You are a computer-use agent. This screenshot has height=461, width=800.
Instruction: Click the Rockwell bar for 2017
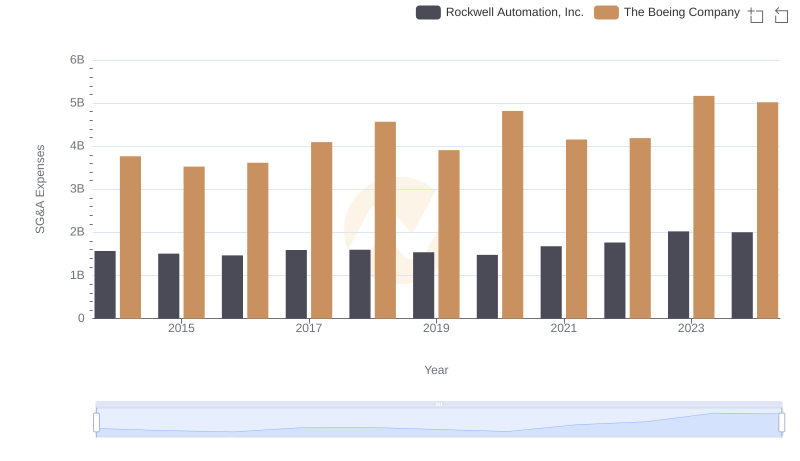point(296,284)
